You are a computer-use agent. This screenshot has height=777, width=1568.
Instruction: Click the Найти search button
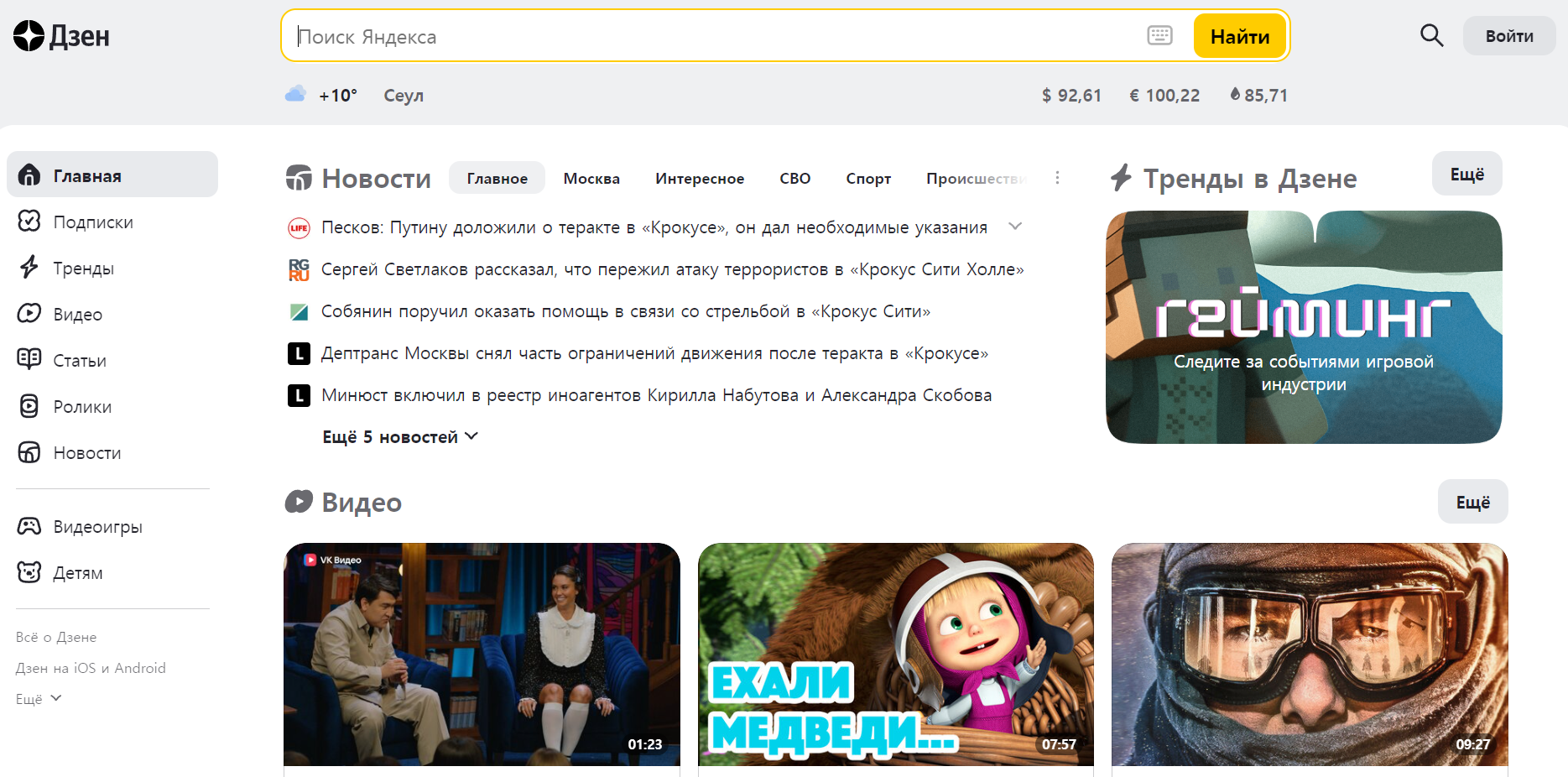(1239, 36)
